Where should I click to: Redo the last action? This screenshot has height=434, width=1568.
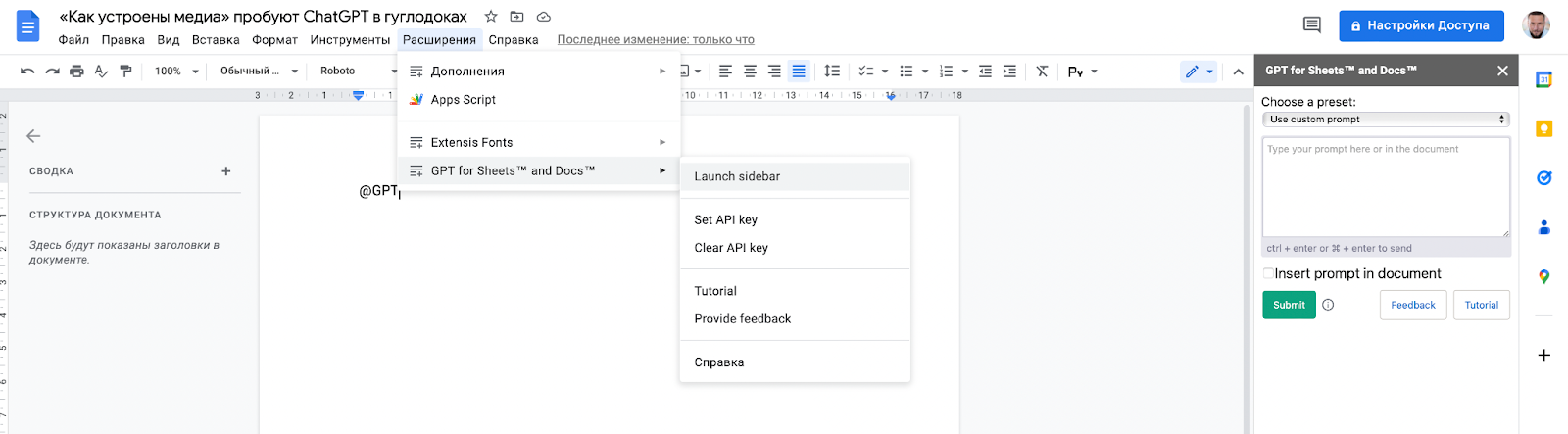(x=52, y=72)
